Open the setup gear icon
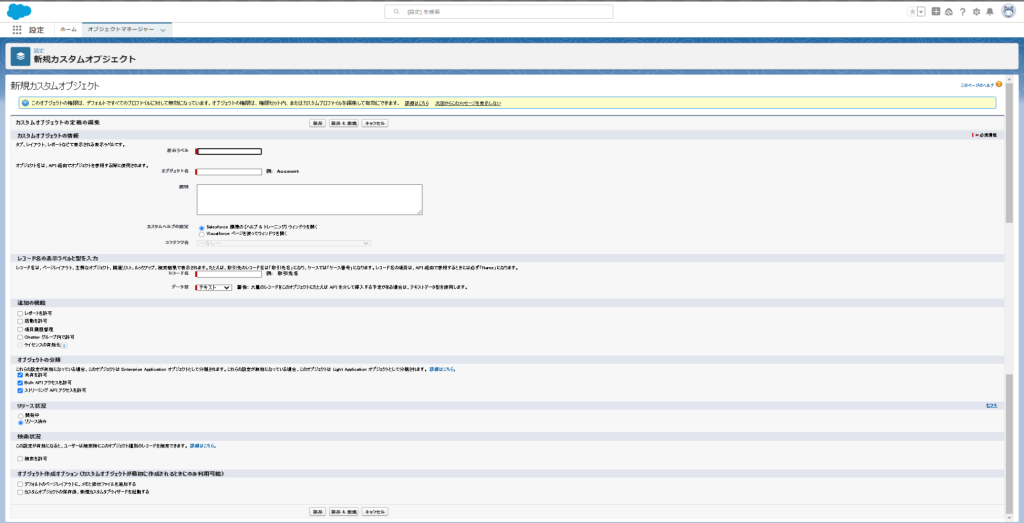 point(976,11)
